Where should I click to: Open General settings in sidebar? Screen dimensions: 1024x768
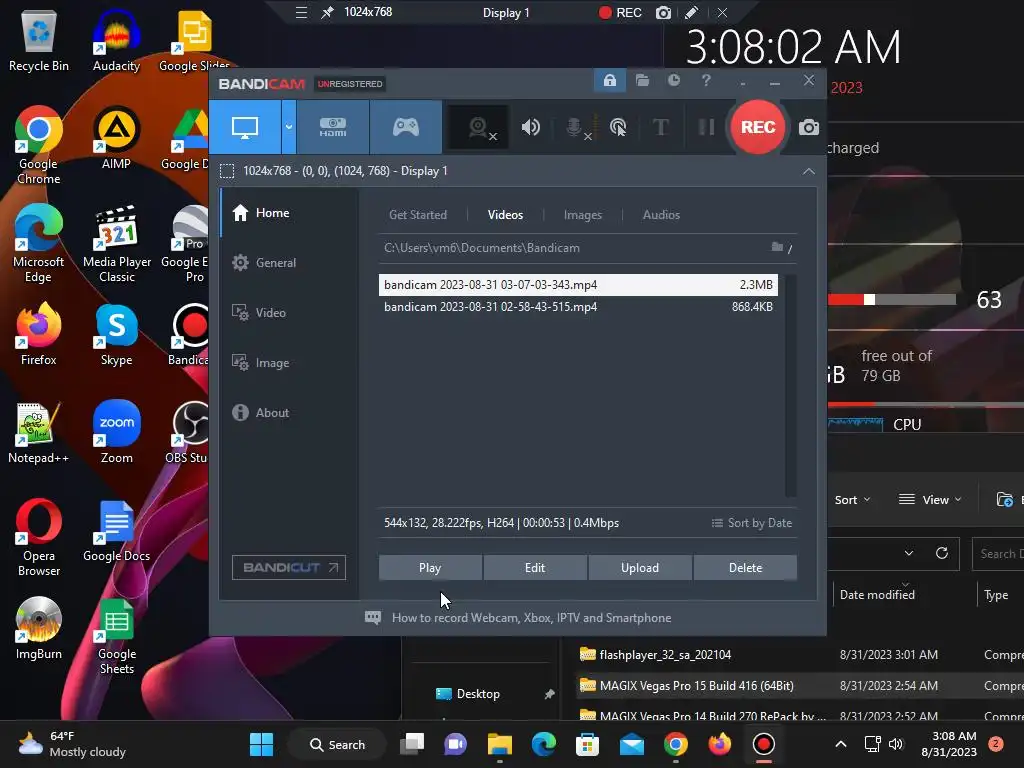(289, 263)
